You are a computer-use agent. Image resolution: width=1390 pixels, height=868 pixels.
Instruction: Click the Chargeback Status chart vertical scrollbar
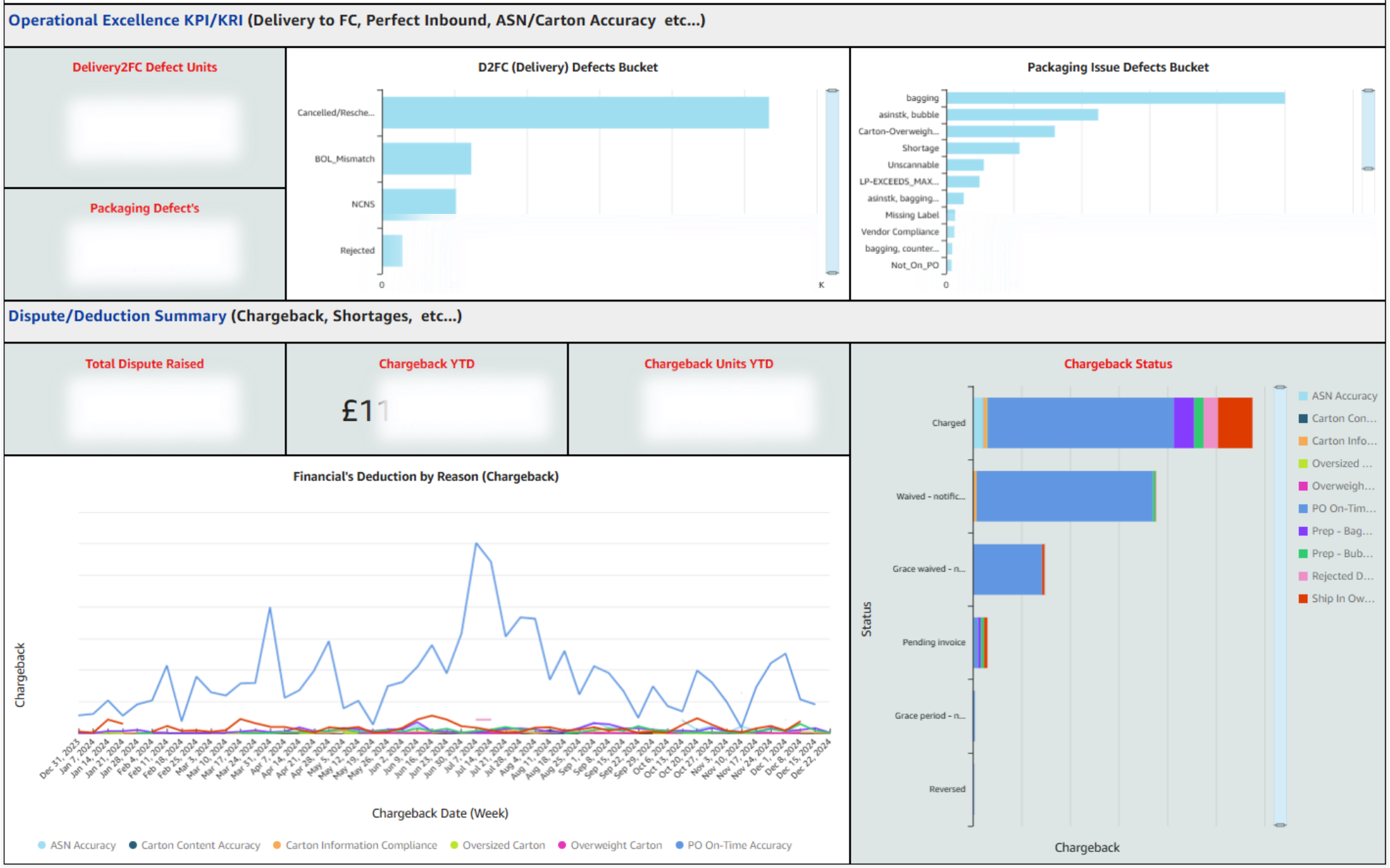coord(1280,604)
